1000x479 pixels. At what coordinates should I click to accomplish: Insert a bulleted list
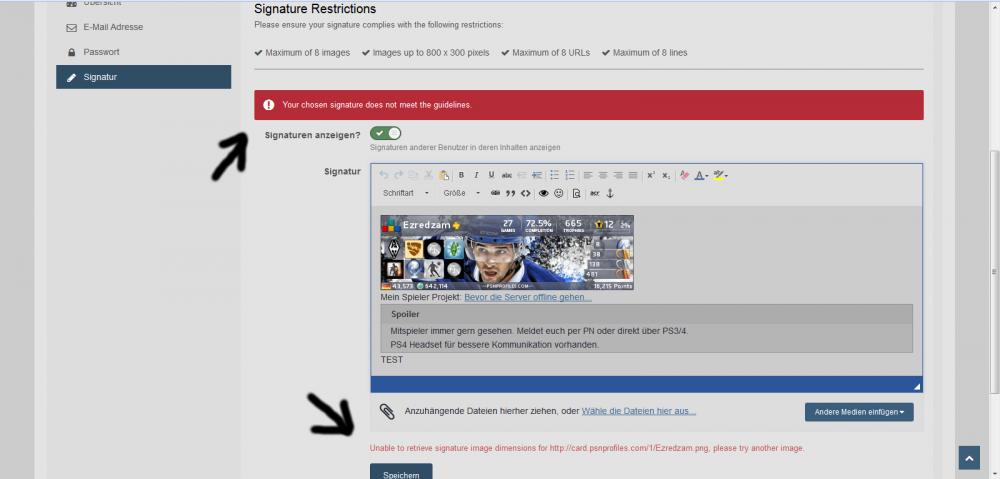[x=554, y=175]
